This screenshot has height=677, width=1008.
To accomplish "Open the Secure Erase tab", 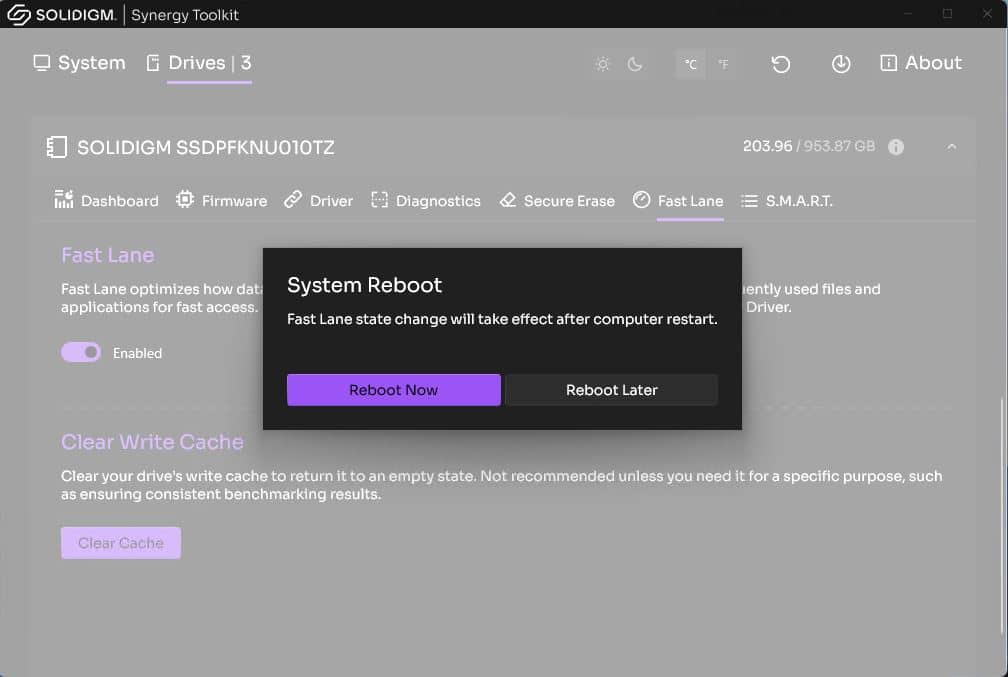I will tap(557, 201).
